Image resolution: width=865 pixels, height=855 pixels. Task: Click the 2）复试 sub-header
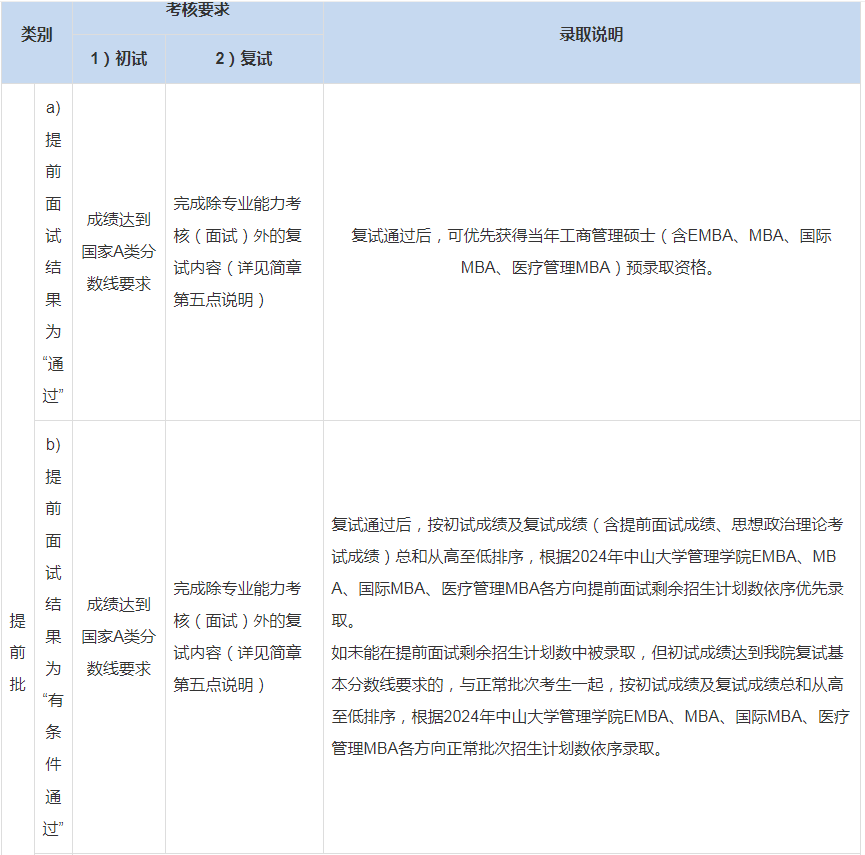[x=245, y=58]
